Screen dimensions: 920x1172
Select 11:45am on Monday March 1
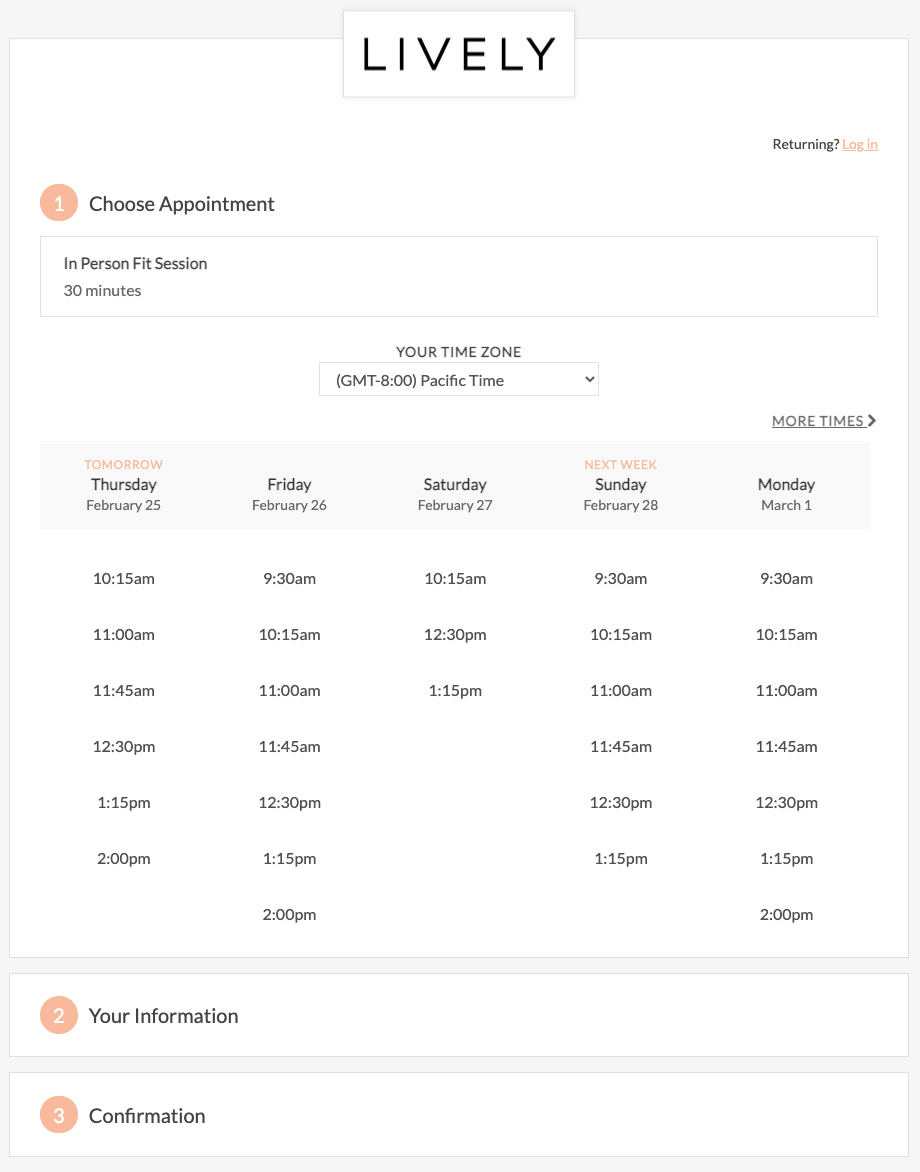pos(786,746)
